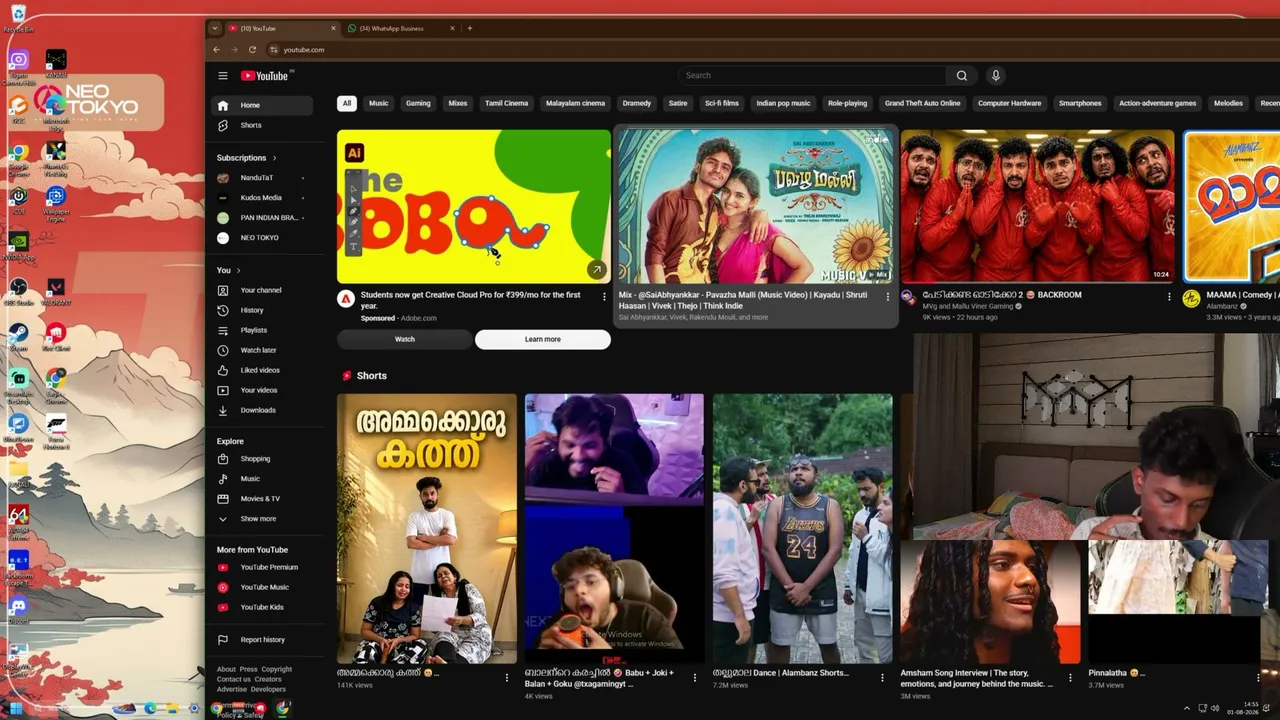1280x720 pixels.
Task: Open the Lakers jersey dance Short
Action: pyautogui.click(x=802, y=529)
